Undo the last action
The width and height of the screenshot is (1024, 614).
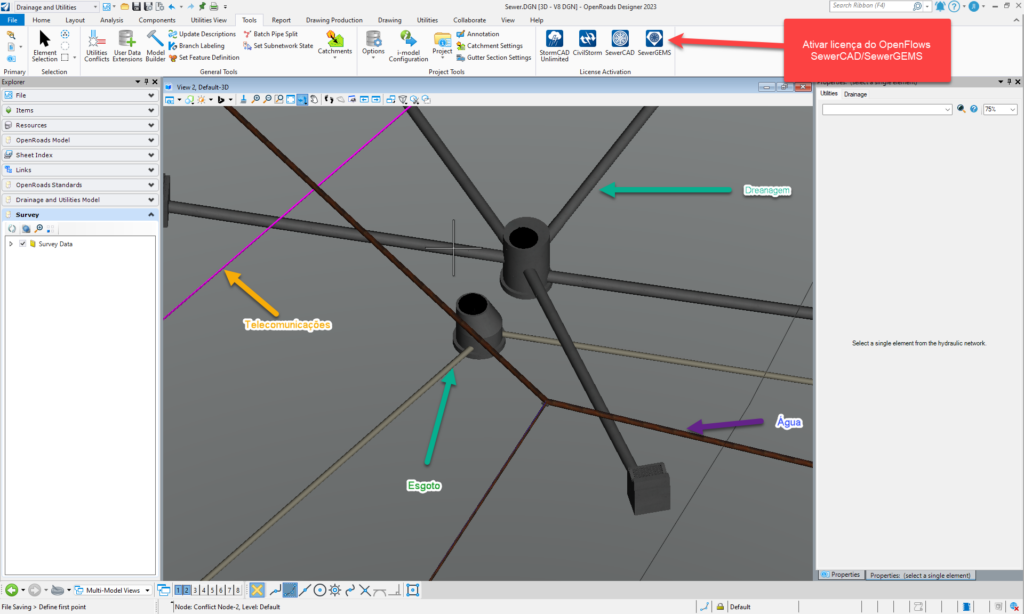(x=172, y=7)
